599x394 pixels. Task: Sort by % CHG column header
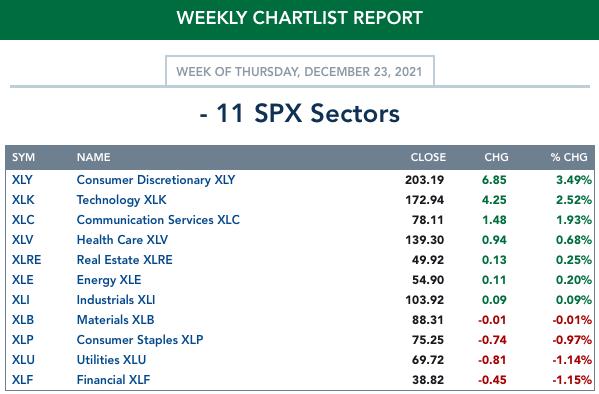569,157
